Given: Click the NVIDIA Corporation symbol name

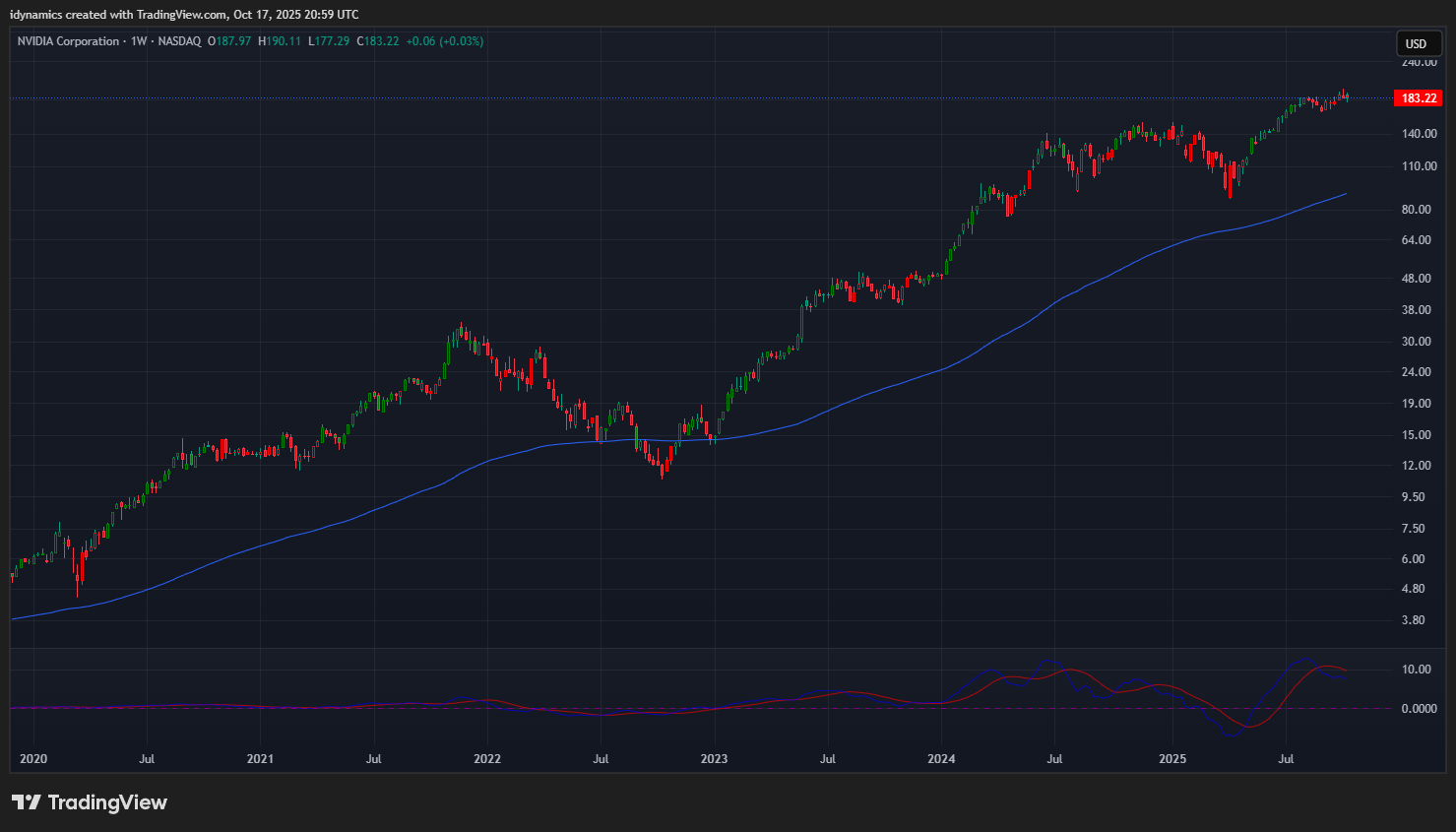Looking at the screenshot, I should (x=68, y=41).
